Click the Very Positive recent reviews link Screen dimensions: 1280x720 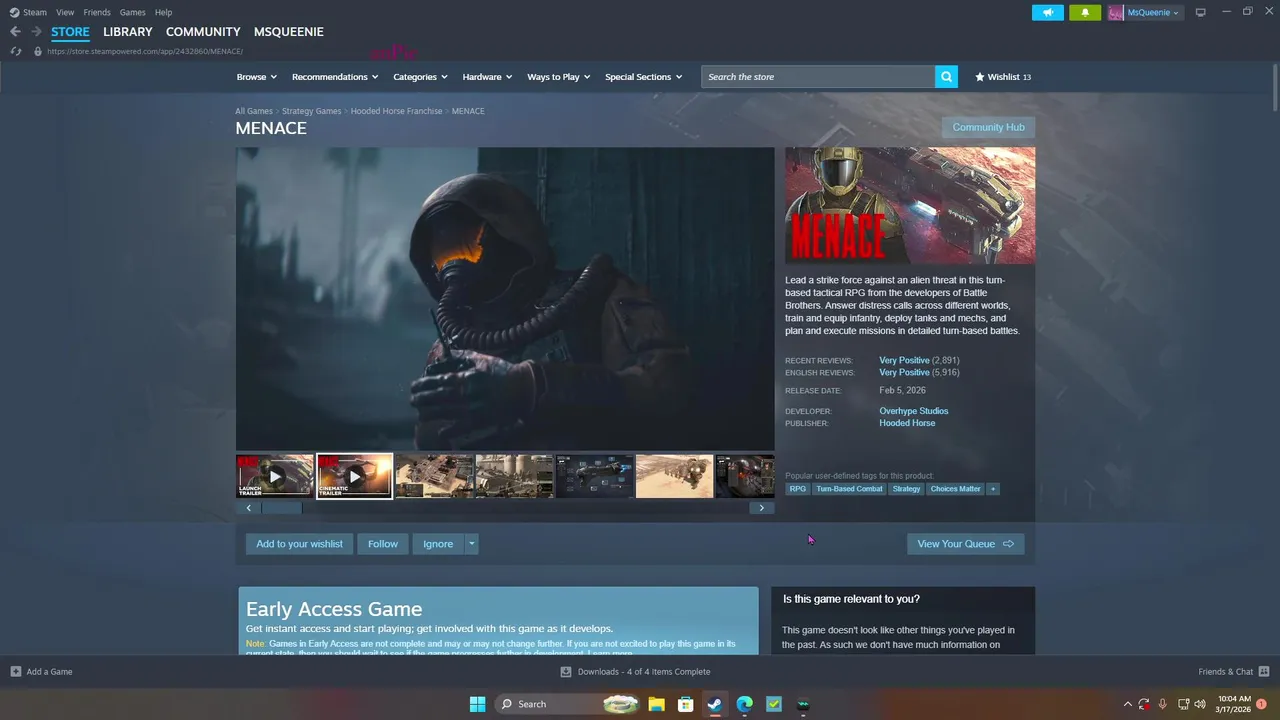(x=904, y=360)
